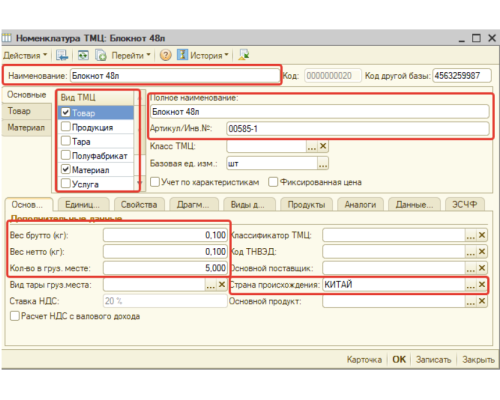Enable Учет по характеристикам checkbox
Image resolution: width=500 pixels, height=400 pixels.
pos(155,182)
